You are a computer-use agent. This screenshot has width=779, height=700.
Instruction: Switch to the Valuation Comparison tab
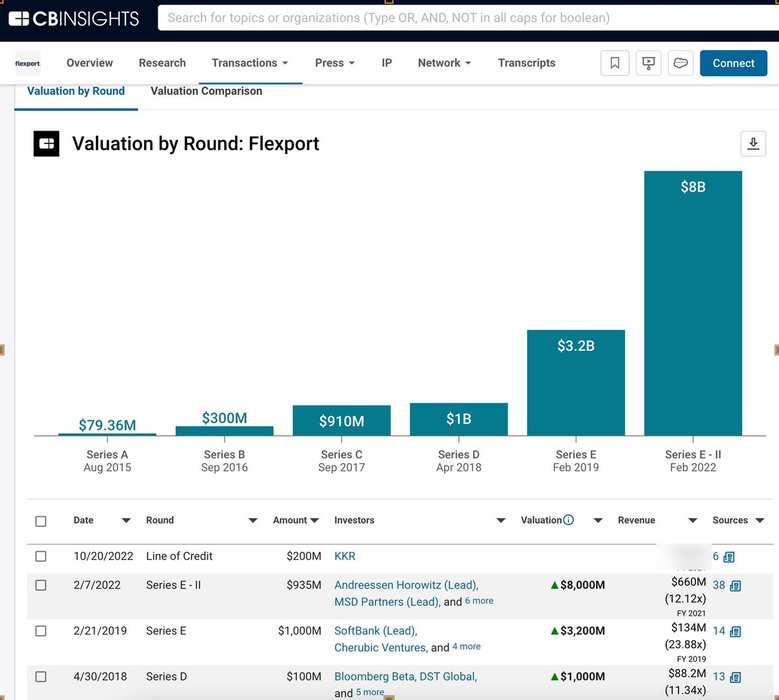point(206,91)
